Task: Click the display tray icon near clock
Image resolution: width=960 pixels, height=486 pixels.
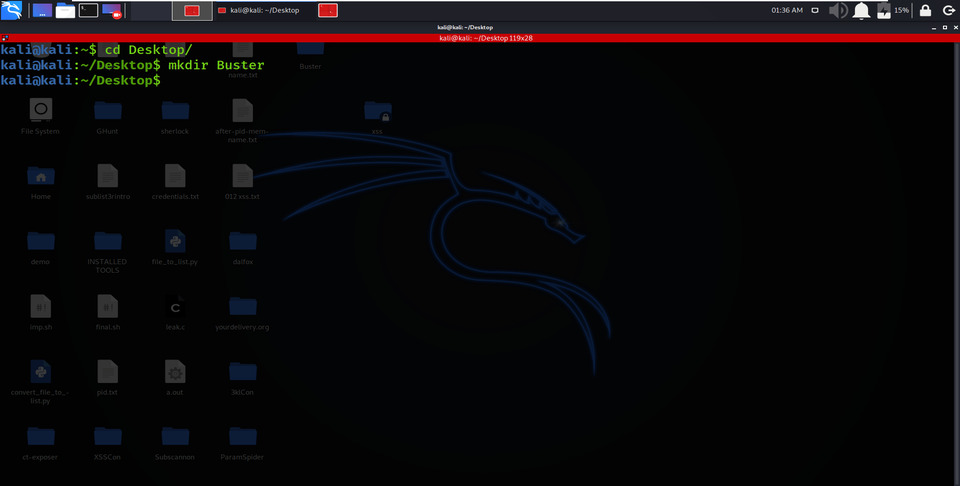Action: coord(815,10)
